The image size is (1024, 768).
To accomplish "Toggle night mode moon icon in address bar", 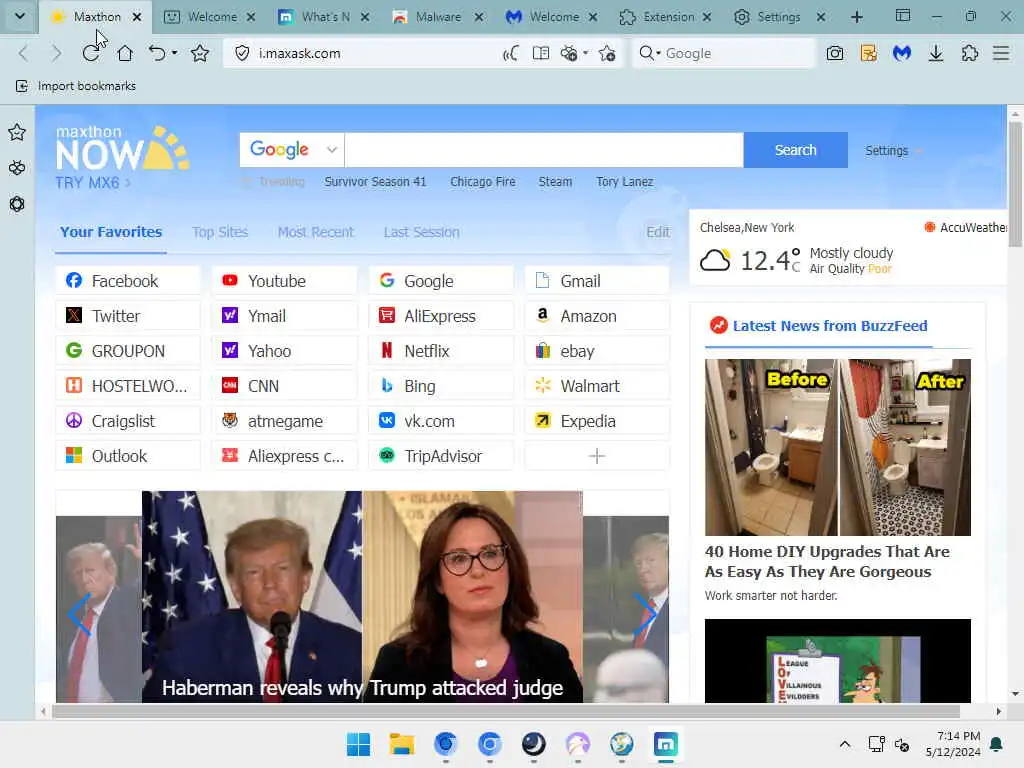I will click(x=511, y=54).
